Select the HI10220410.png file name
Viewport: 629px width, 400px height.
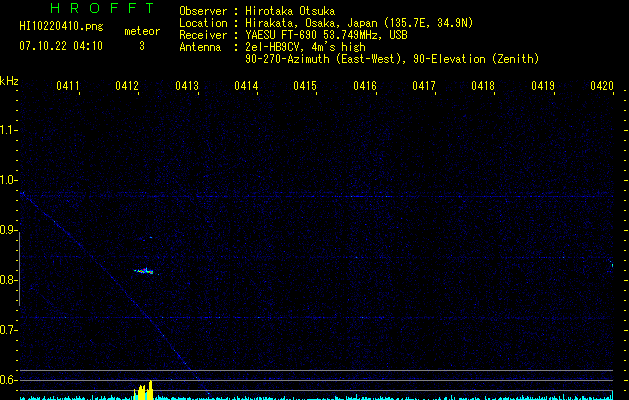point(61,27)
